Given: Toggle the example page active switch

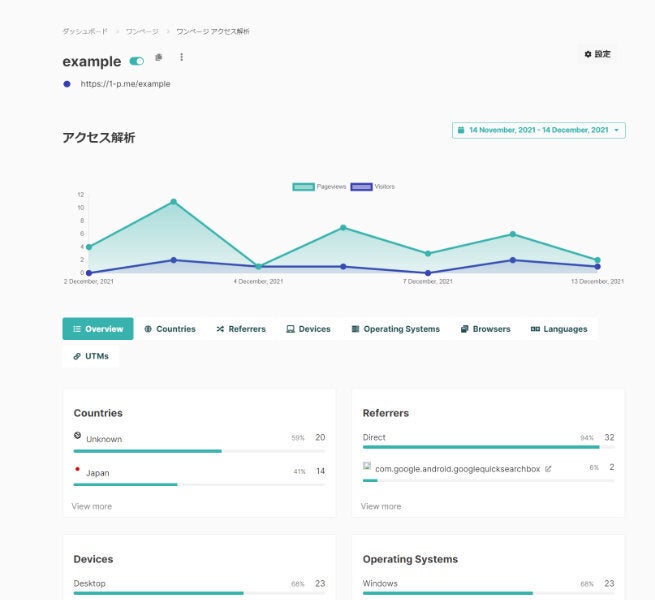Looking at the screenshot, I should tap(137, 62).
